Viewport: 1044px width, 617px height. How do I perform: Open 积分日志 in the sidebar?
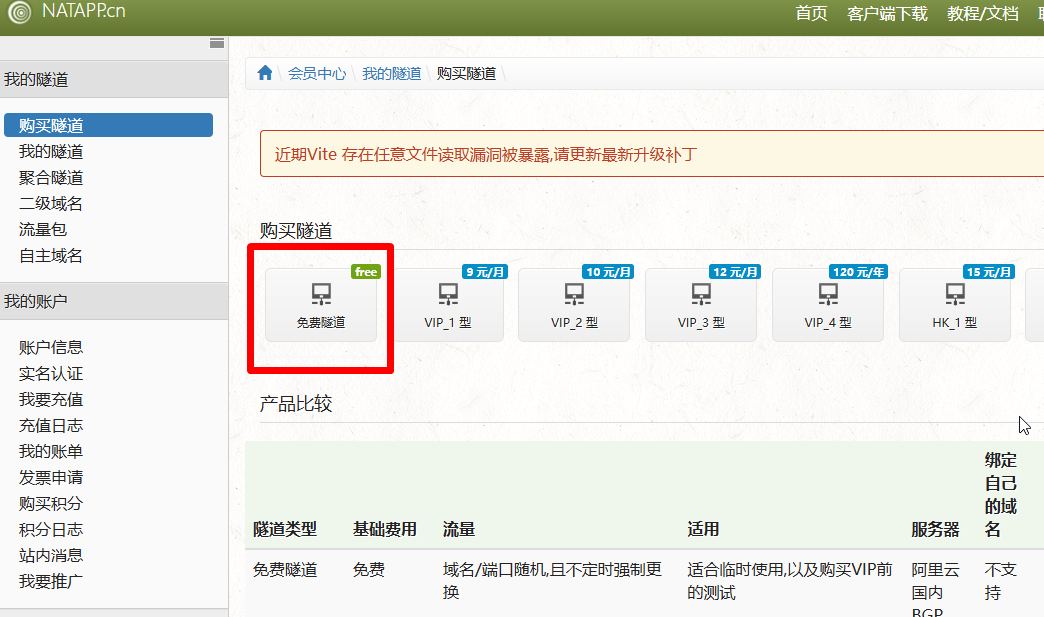point(51,529)
